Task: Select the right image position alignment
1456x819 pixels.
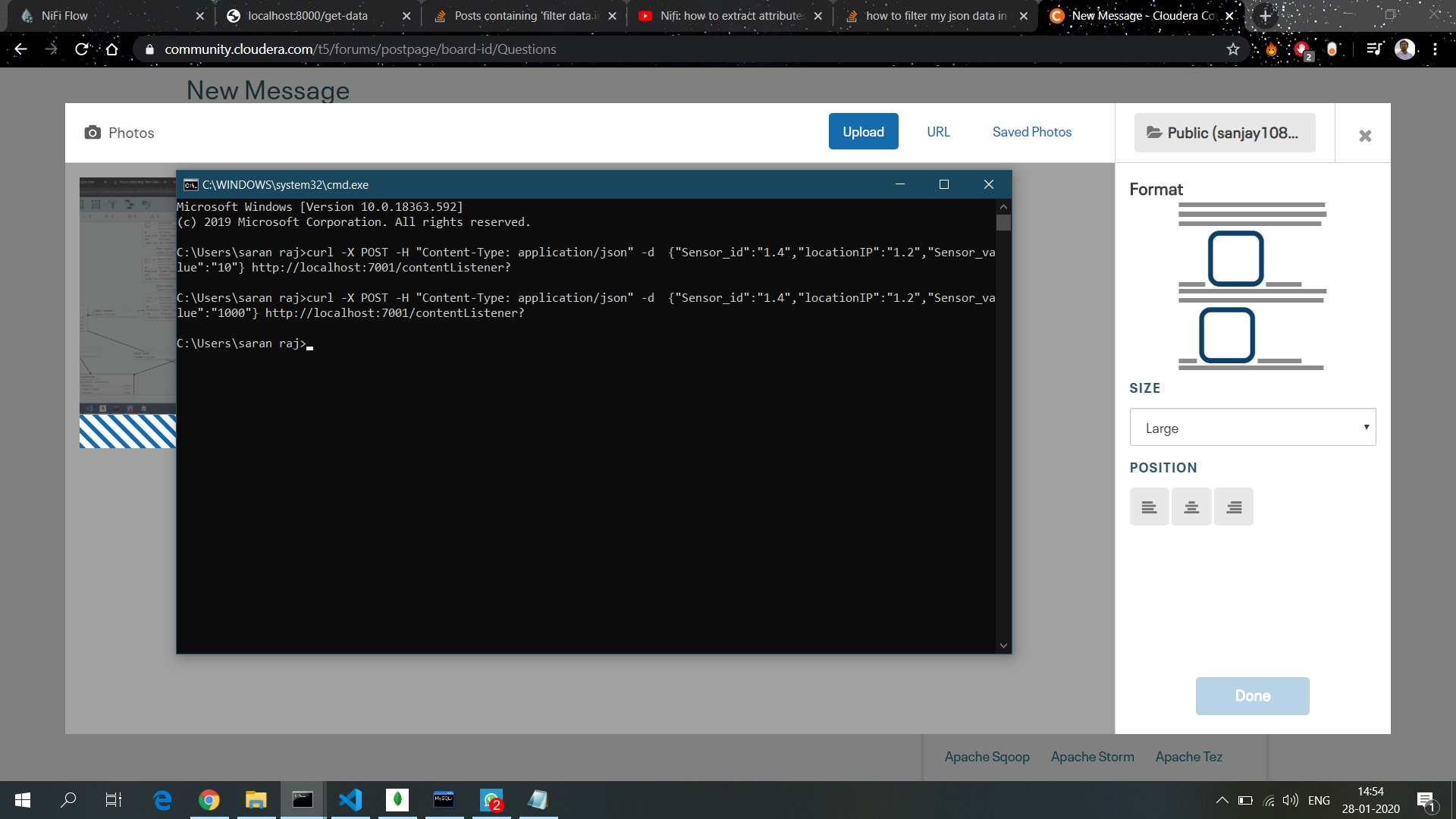Action: (x=1234, y=506)
